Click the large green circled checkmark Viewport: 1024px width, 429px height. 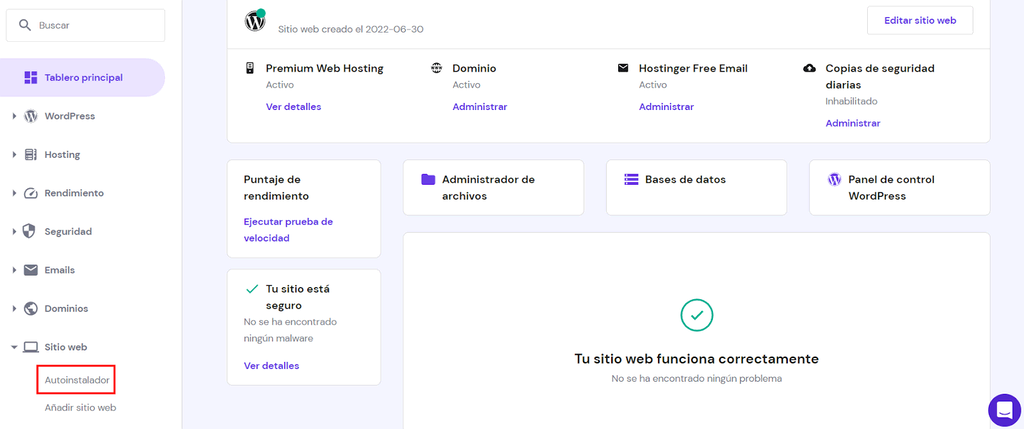[x=696, y=315]
